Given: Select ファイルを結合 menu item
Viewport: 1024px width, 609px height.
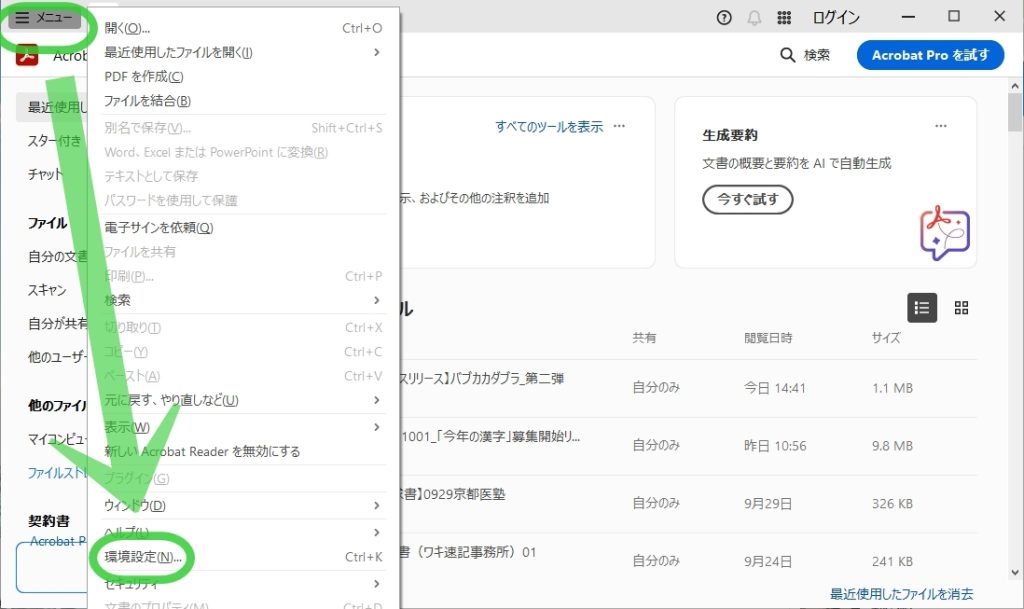Looking at the screenshot, I should (x=148, y=100).
